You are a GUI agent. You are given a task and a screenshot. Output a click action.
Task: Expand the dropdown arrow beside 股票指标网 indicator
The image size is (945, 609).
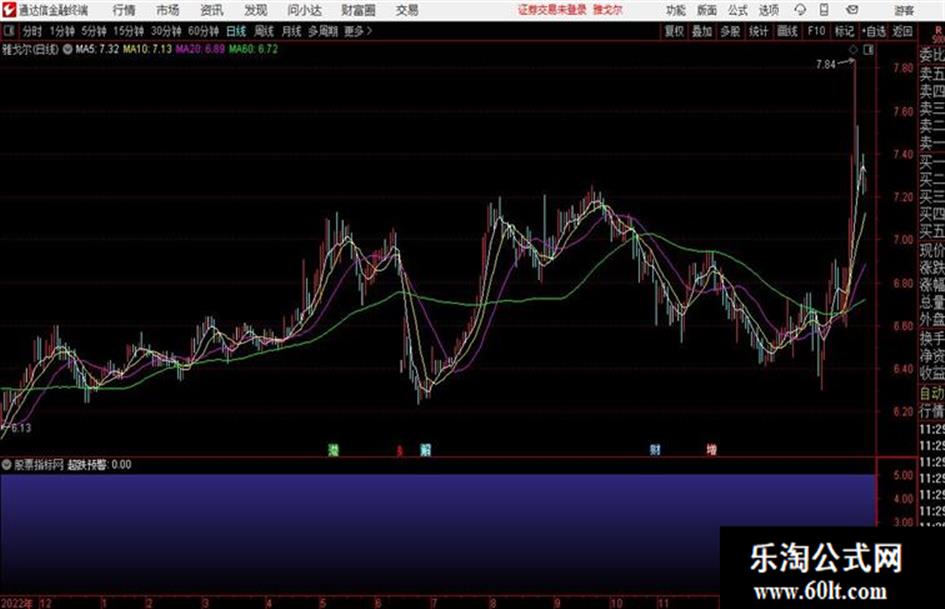pos(7,465)
